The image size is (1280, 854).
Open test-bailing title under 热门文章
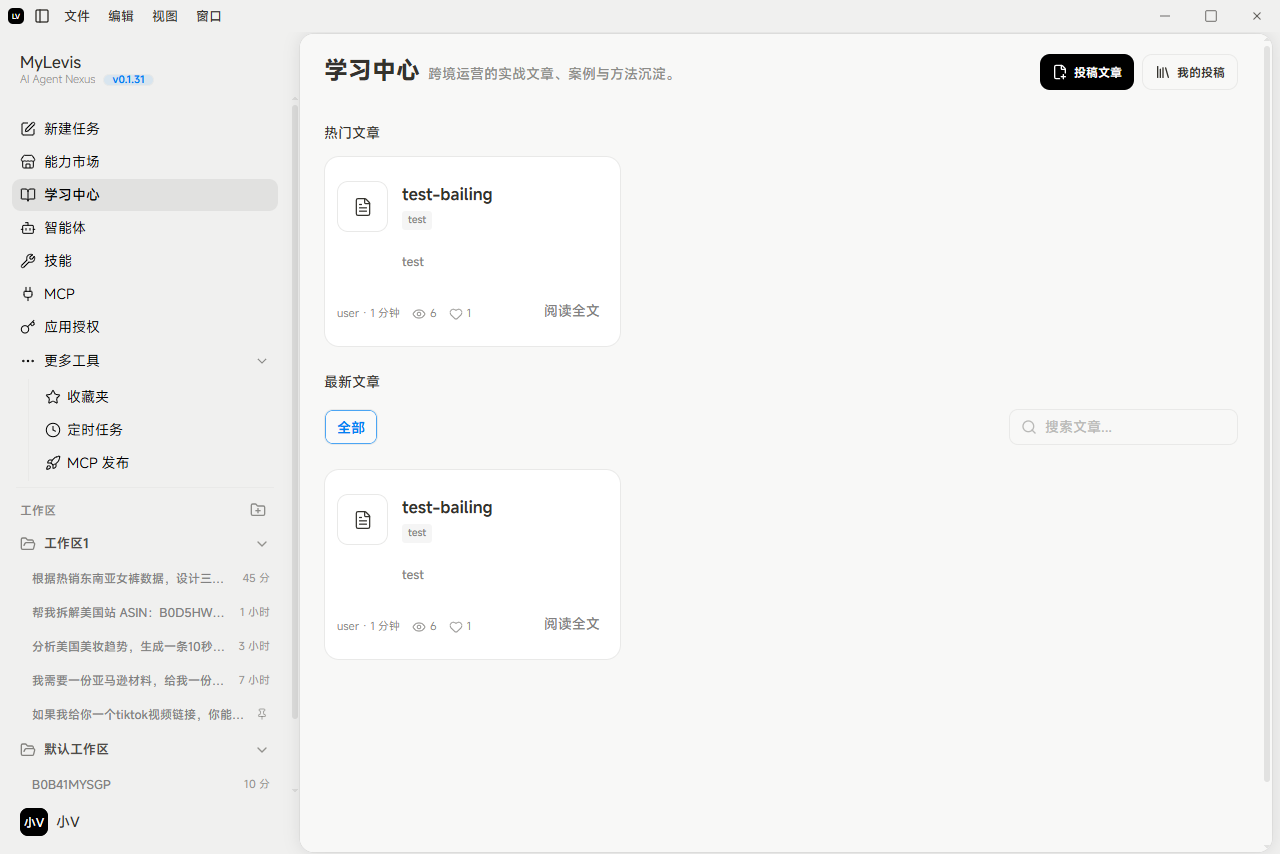pos(447,194)
